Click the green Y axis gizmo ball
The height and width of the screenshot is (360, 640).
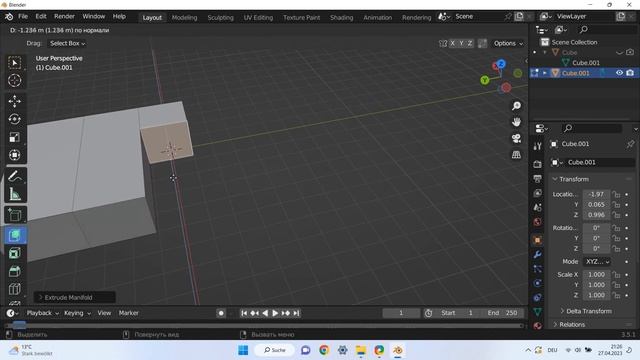coord(484,80)
